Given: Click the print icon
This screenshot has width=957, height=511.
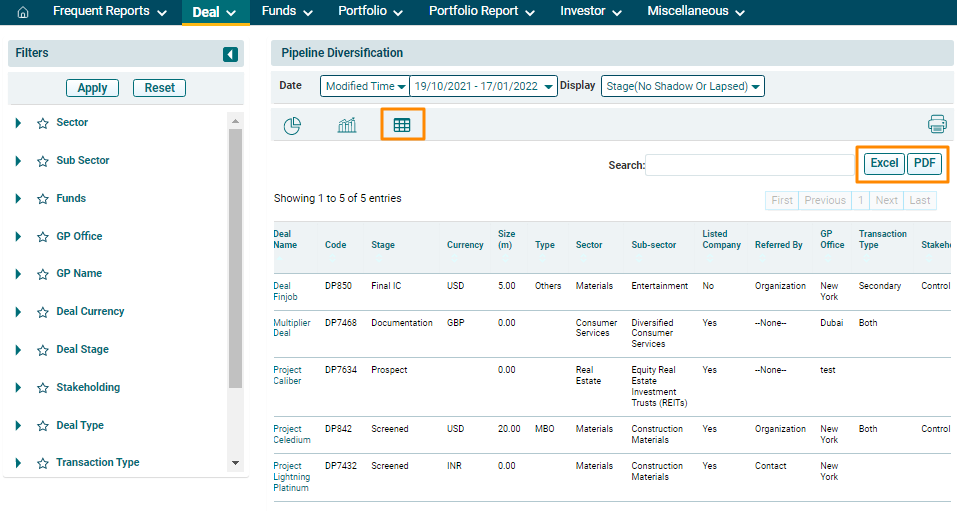Looking at the screenshot, I should coord(937,124).
